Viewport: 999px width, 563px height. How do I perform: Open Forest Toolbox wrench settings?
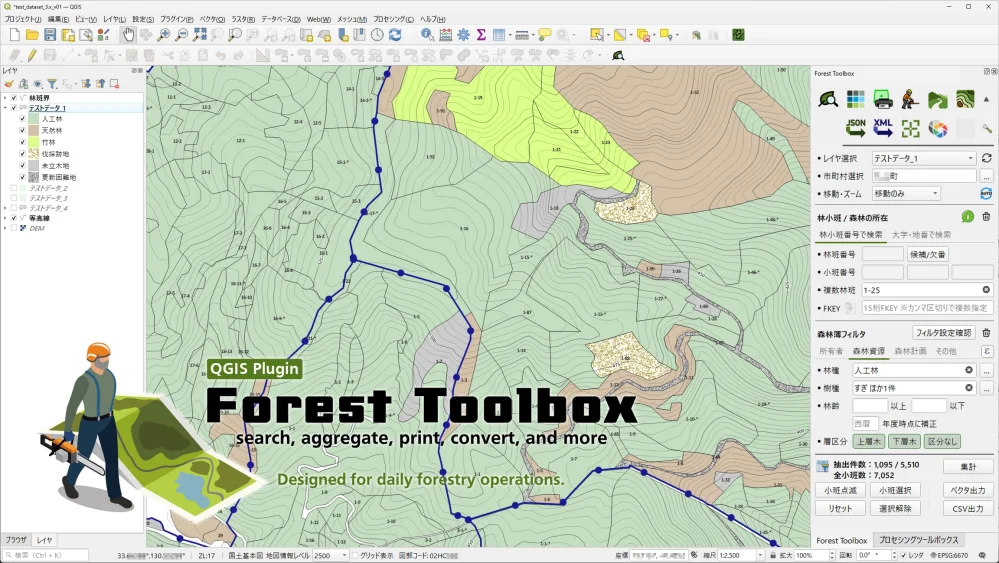tap(987, 129)
